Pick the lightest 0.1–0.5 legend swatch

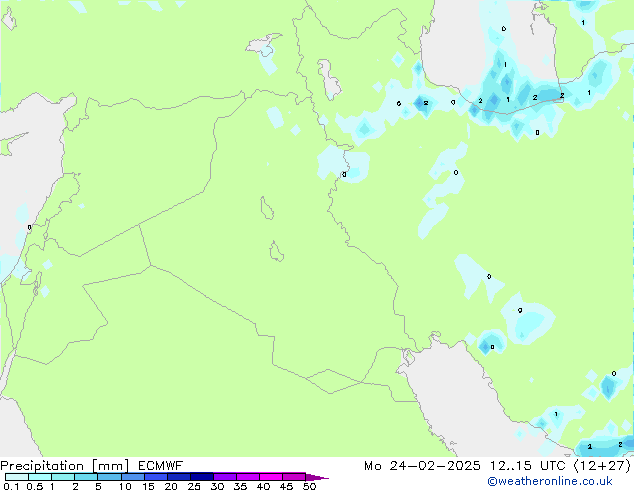pos(17,477)
